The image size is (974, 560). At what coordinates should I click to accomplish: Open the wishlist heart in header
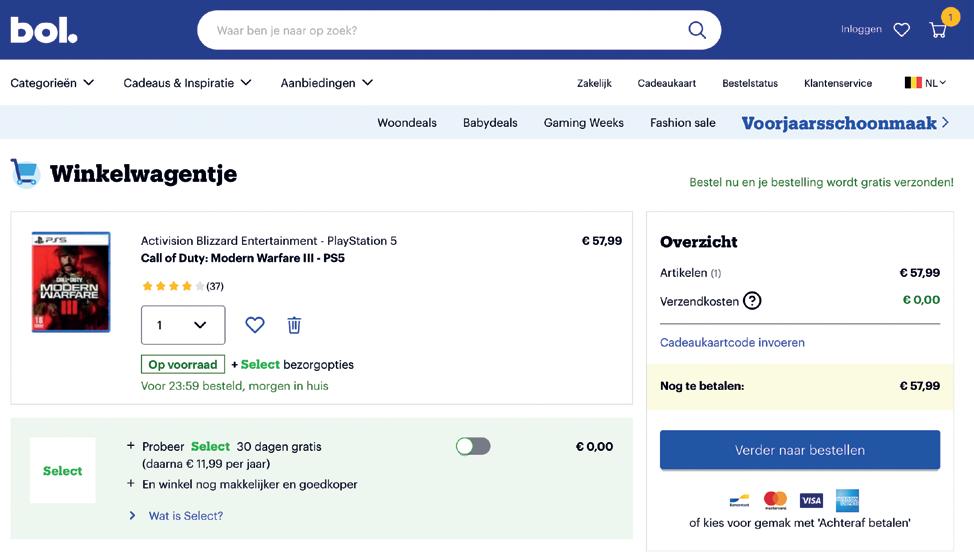pos(902,30)
